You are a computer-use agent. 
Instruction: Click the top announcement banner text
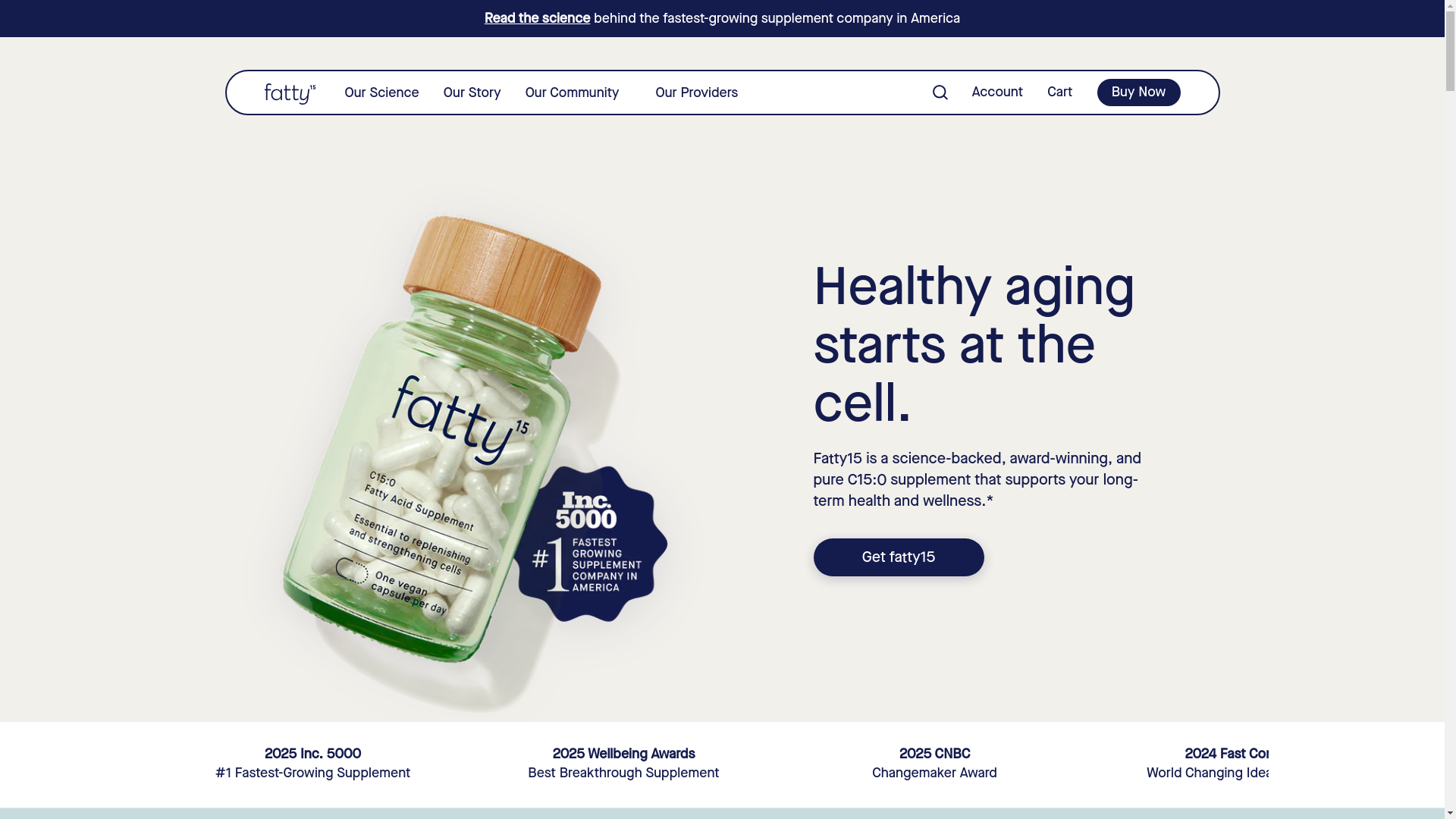(x=722, y=18)
